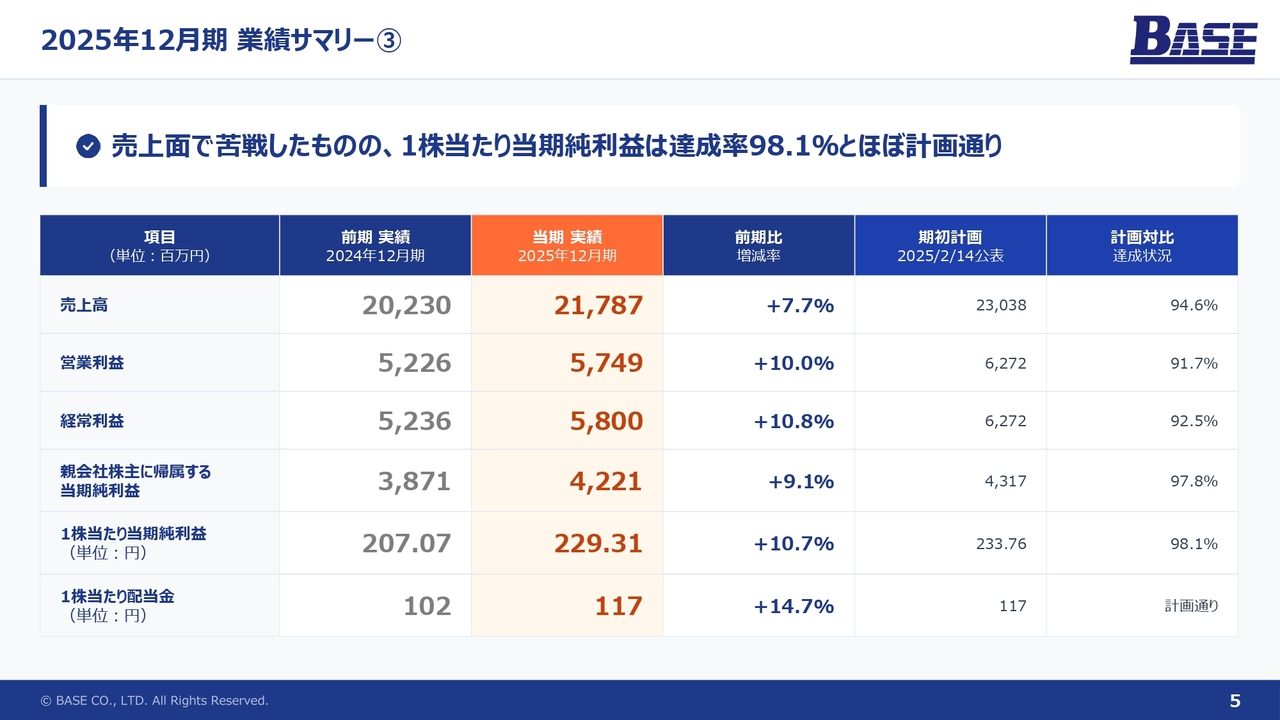Click the BASE CO., LTD. copyright text
The image size is (1280, 720).
click(x=154, y=701)
